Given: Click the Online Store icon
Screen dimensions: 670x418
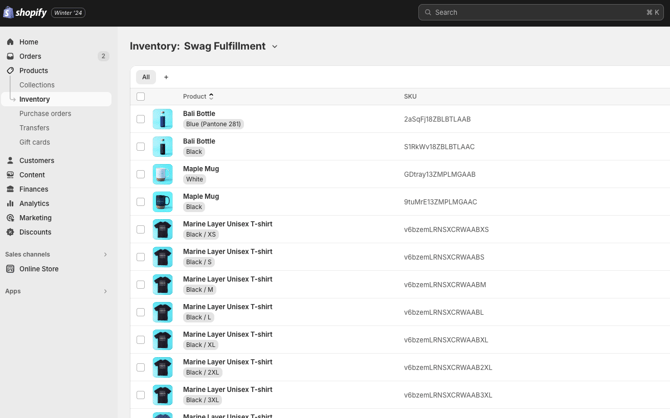Looking at the screenshot, I should (x=10, y=269).
